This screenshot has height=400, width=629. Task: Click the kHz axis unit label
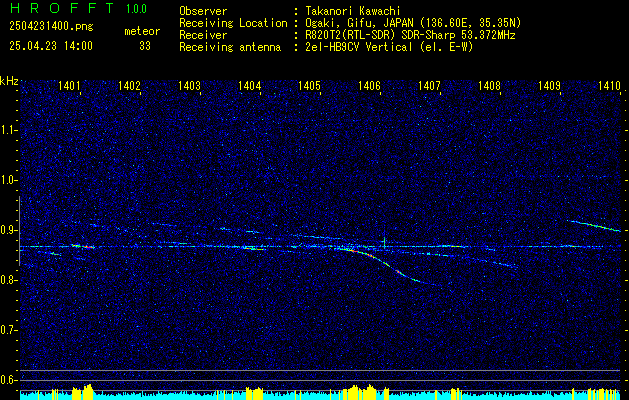point(9,81)
